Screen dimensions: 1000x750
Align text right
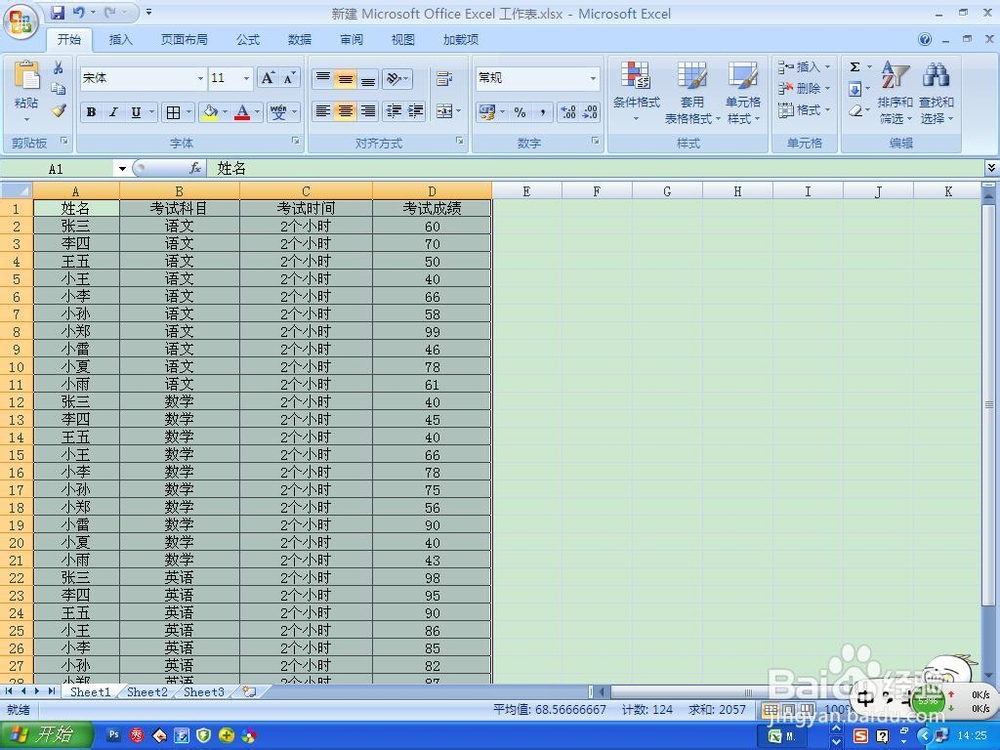click(367, 111)
